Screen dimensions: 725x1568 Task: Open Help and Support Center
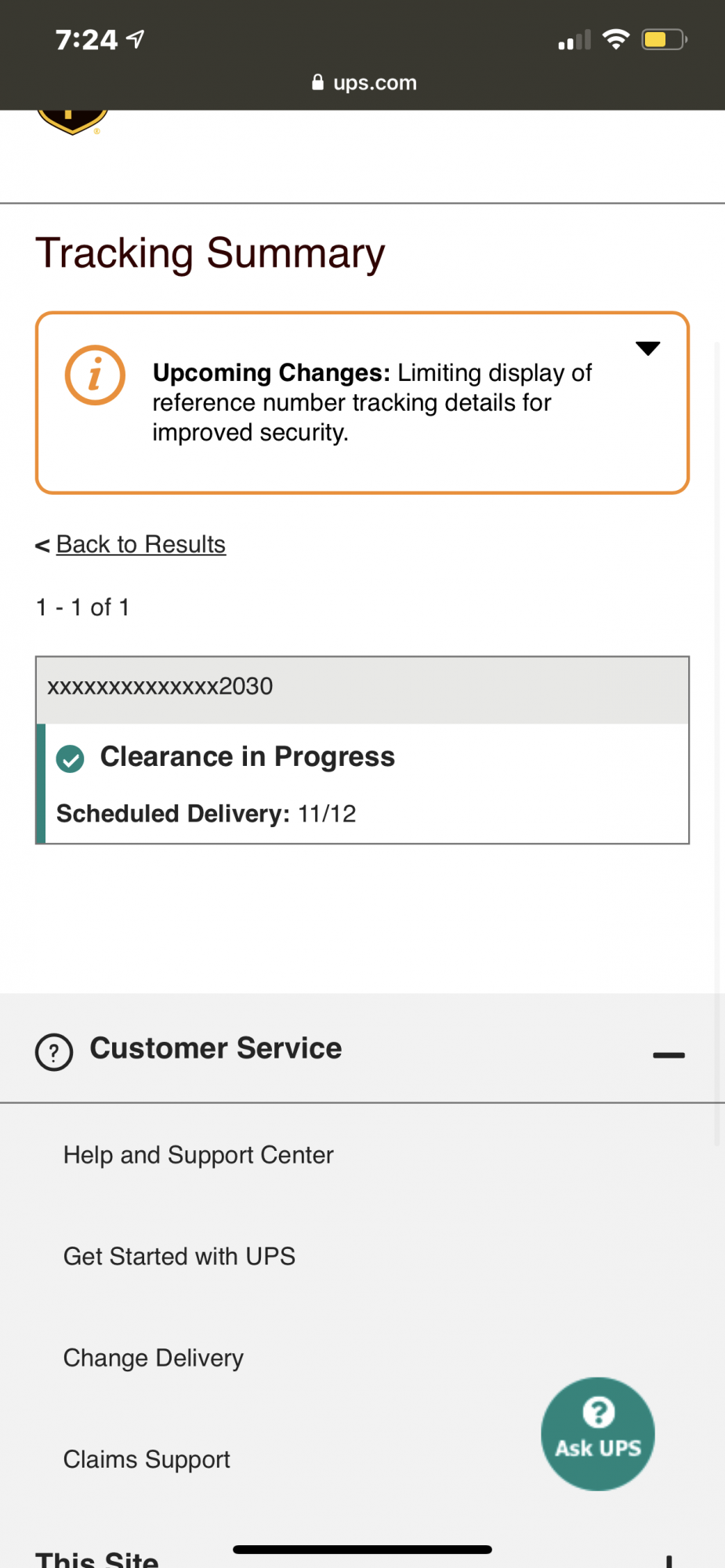[198, 1155]
